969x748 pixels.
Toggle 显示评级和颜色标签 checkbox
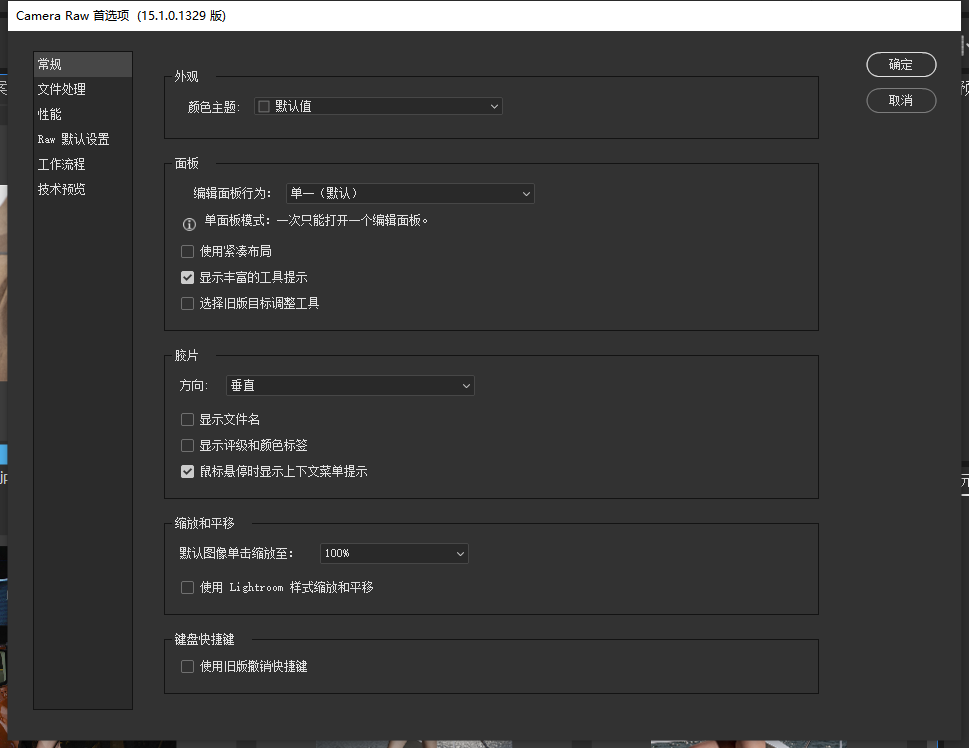[187, 446]
